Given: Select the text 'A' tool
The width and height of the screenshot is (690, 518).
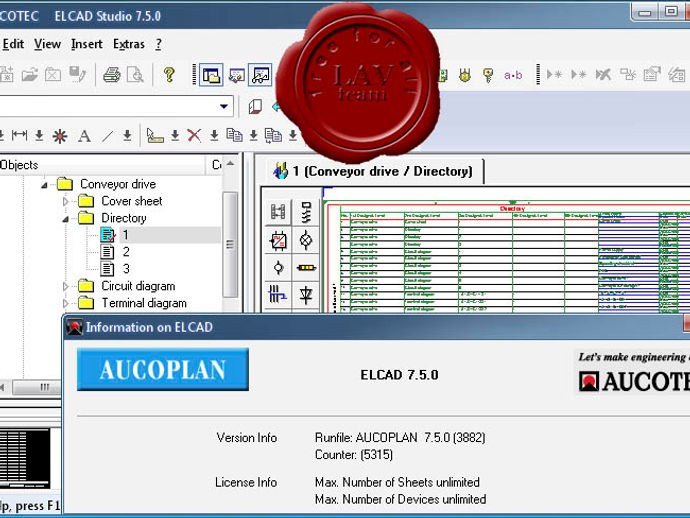Looking at the screenshot, I should click(x=84, y=136).
